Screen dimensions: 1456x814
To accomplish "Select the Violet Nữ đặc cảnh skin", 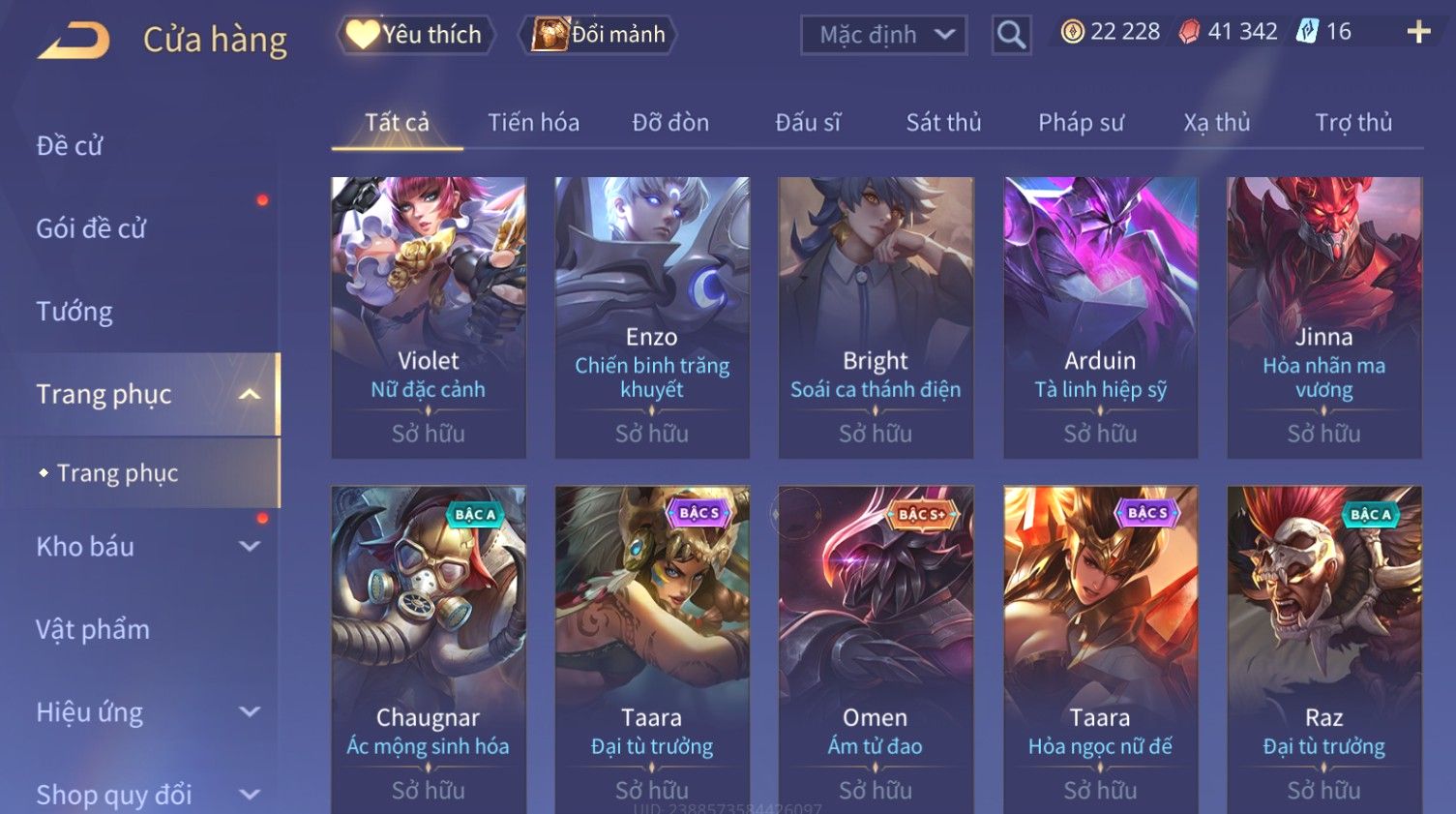I will point(429,317).
